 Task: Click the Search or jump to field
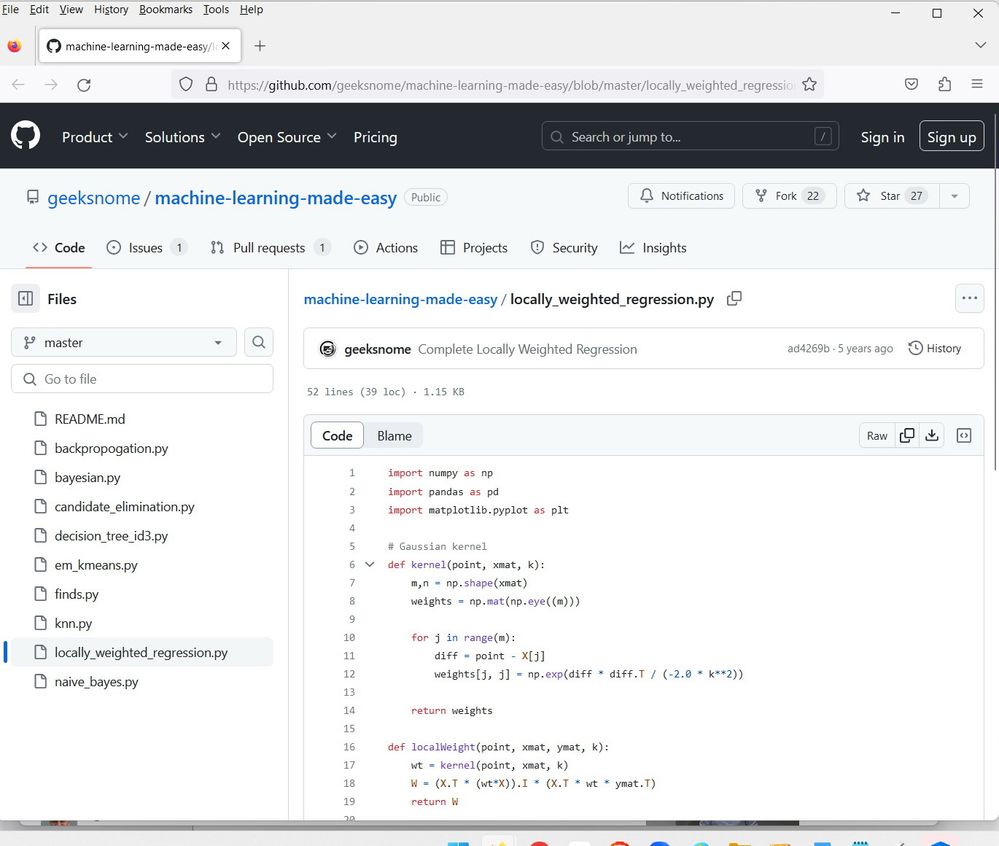coord(689,136)
